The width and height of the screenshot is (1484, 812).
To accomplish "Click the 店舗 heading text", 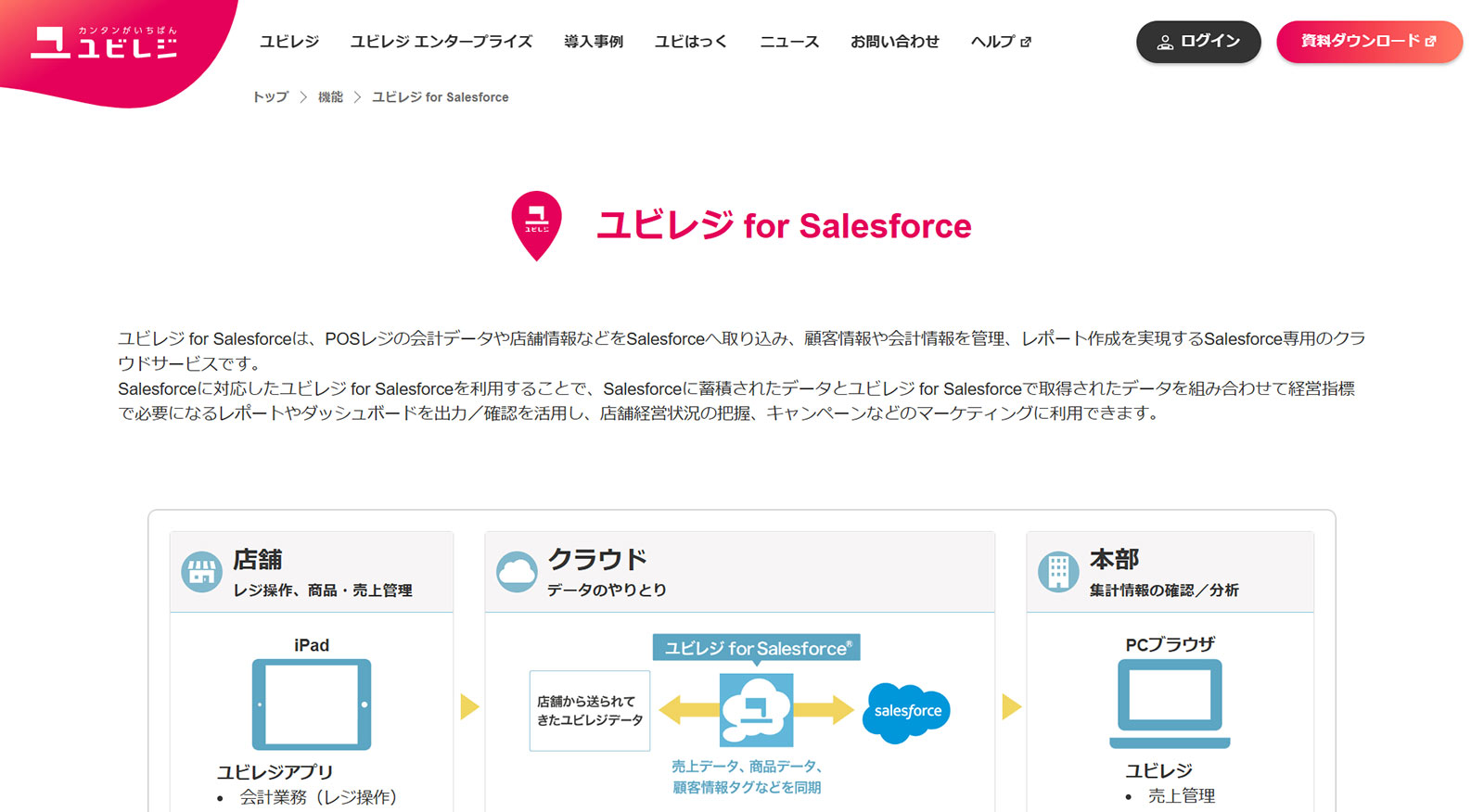I will point(258,560).
